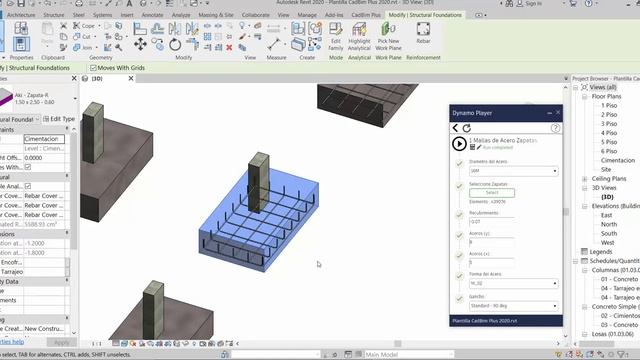Click the Align tool icon
Viewport: 640px width, 360px height.
click(140, 28)
